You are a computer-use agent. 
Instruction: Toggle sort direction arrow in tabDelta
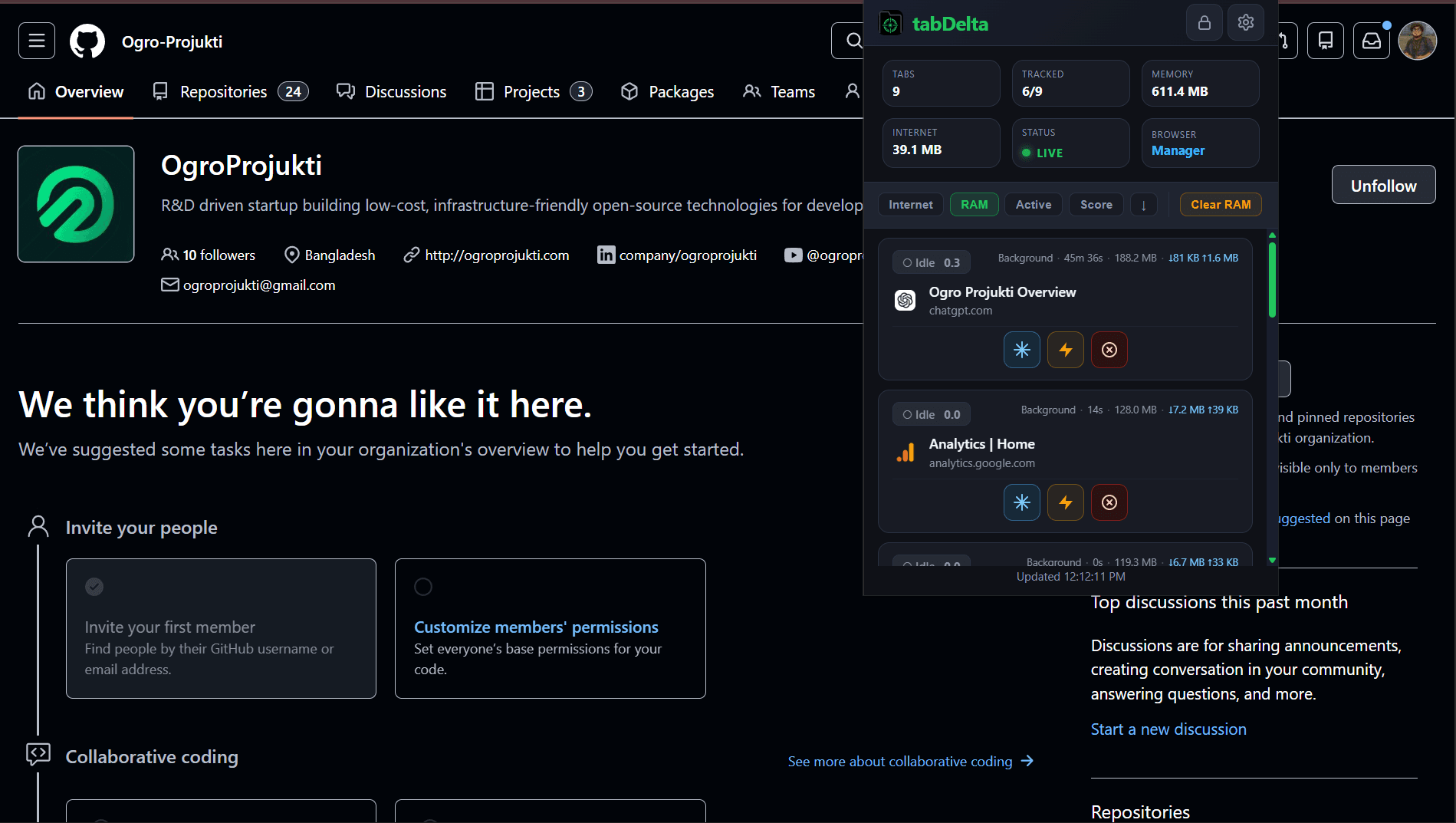click(1144, 205)
